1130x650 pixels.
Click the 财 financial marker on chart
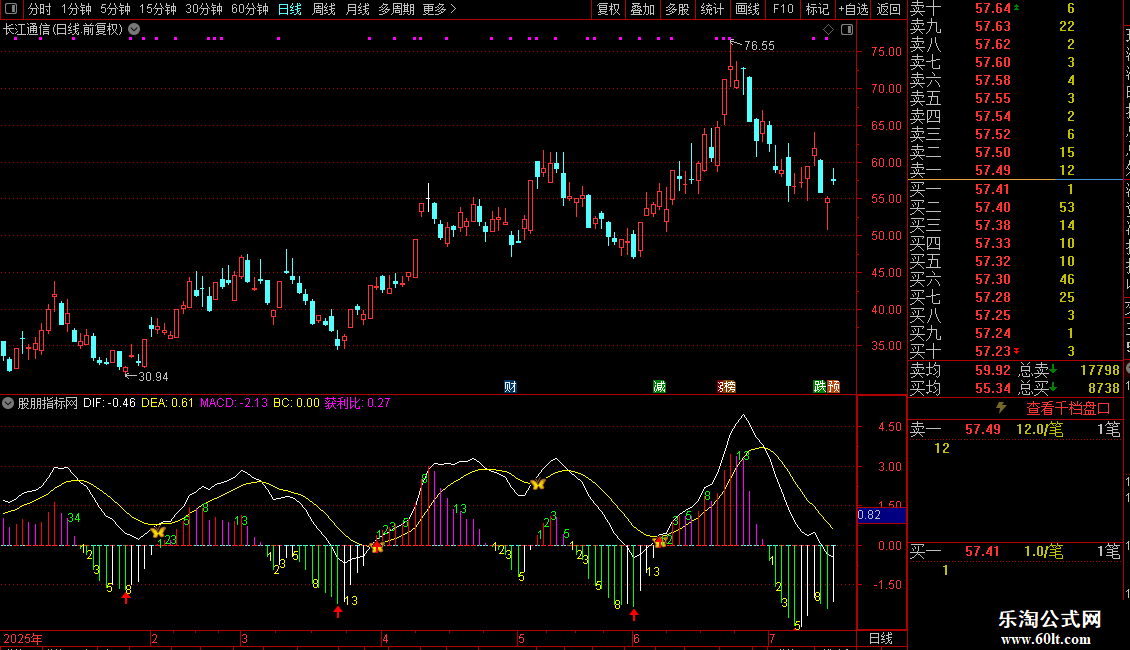[x=510, y=387]
